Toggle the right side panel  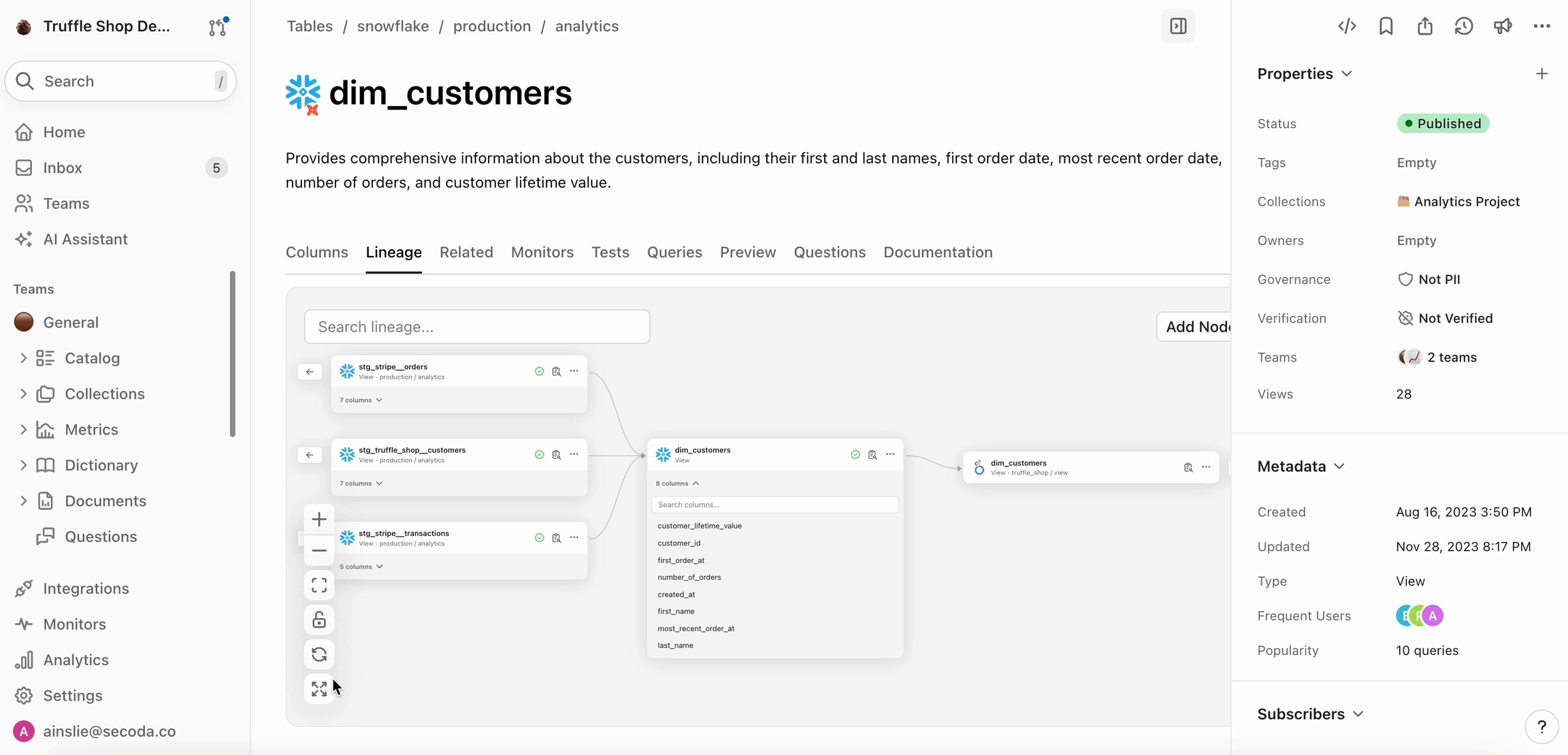(x=1178, y=26)
